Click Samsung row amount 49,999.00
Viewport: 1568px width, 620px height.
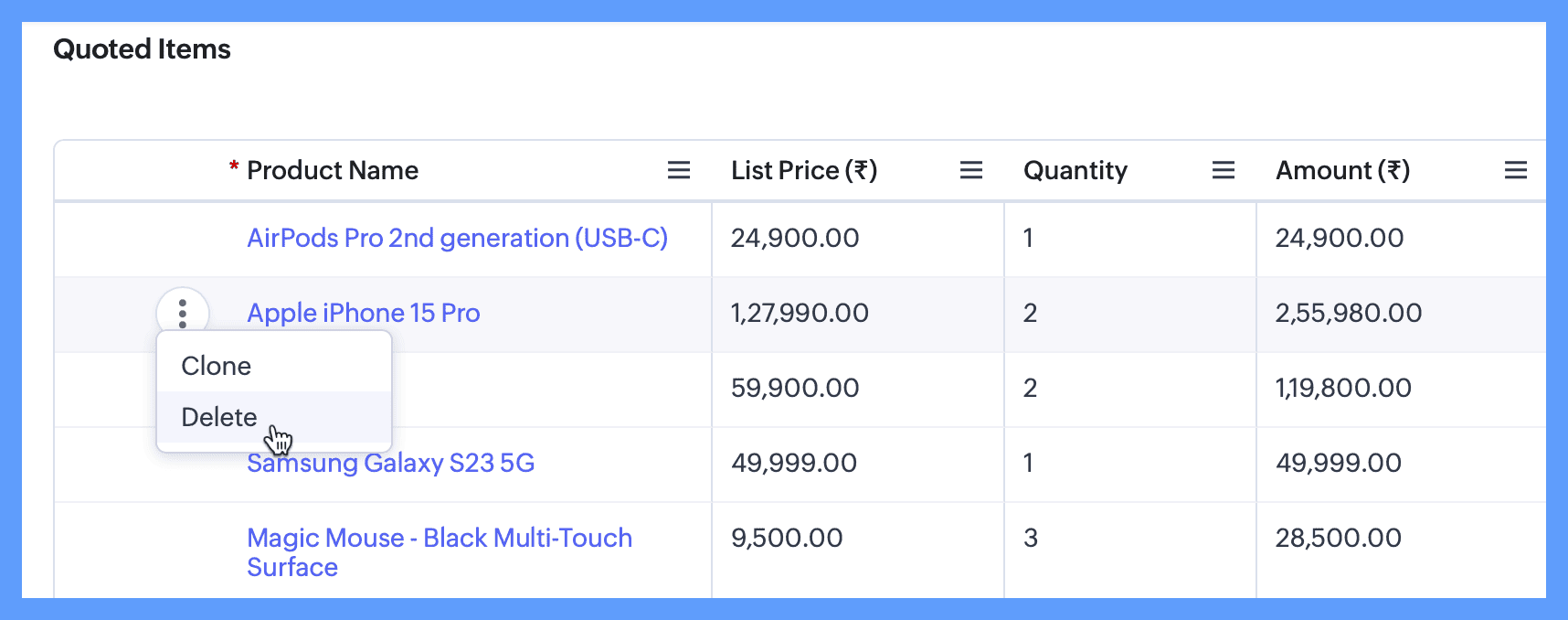click(1339, 463)
